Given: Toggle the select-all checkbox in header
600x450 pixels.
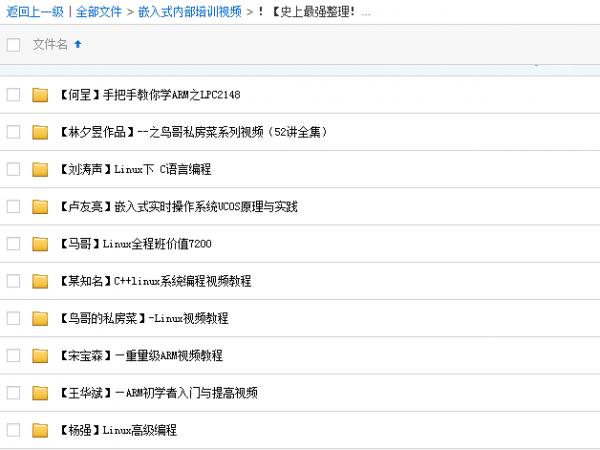Looking at the screenshot, I should coord(13,44).
